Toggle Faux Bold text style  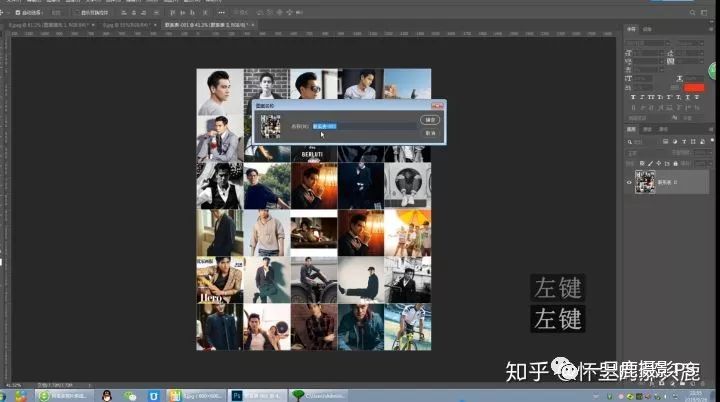tap(633, 97)
